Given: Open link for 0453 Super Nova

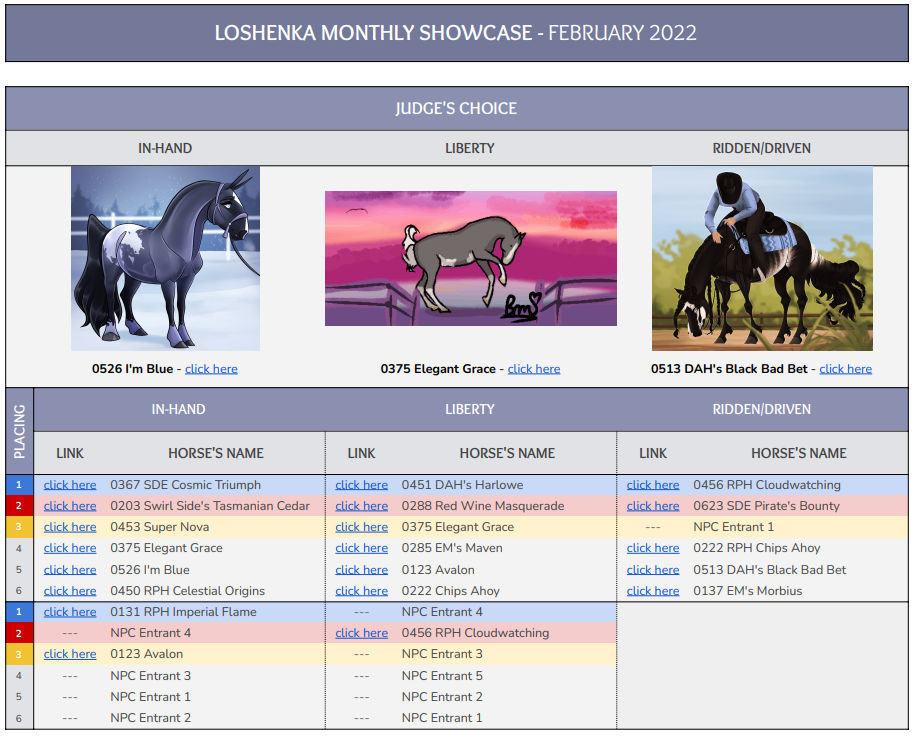Looking at the screenshot, I should 69,527.
